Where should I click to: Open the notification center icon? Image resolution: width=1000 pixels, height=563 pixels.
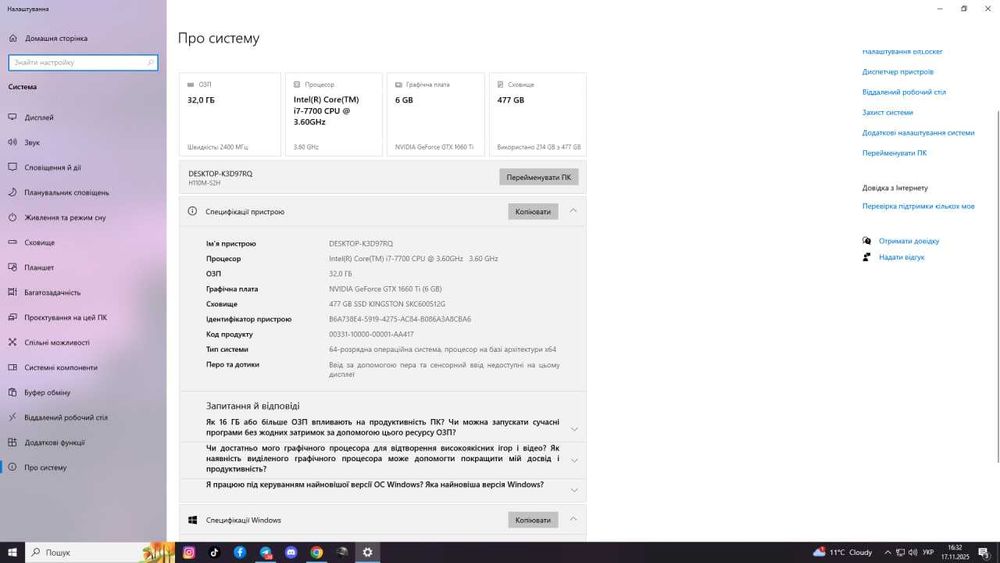pos(984,552)
